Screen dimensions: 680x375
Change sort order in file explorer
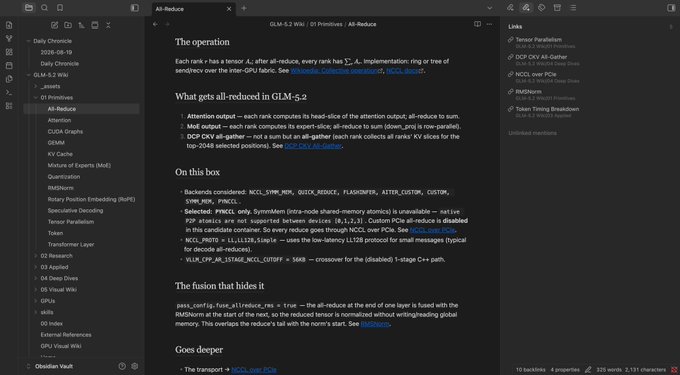point(82,25)
